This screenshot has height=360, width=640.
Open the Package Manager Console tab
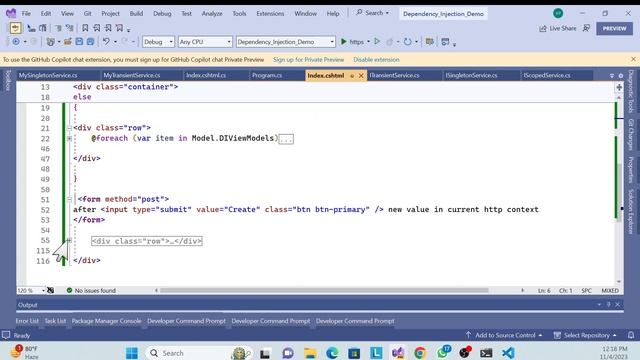click(106, 321)
